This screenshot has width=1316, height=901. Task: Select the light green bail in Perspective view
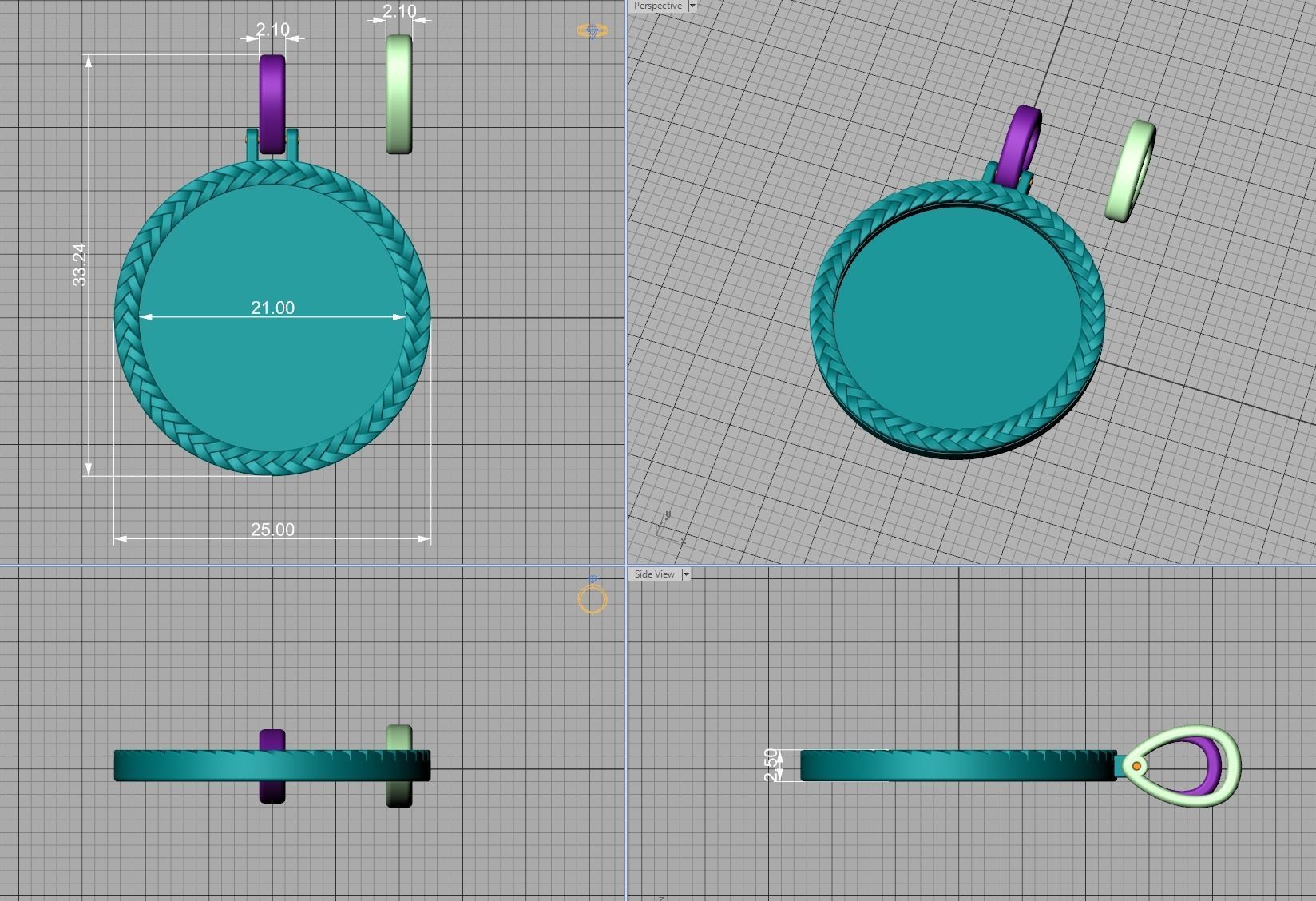[x=1131, y=170]
